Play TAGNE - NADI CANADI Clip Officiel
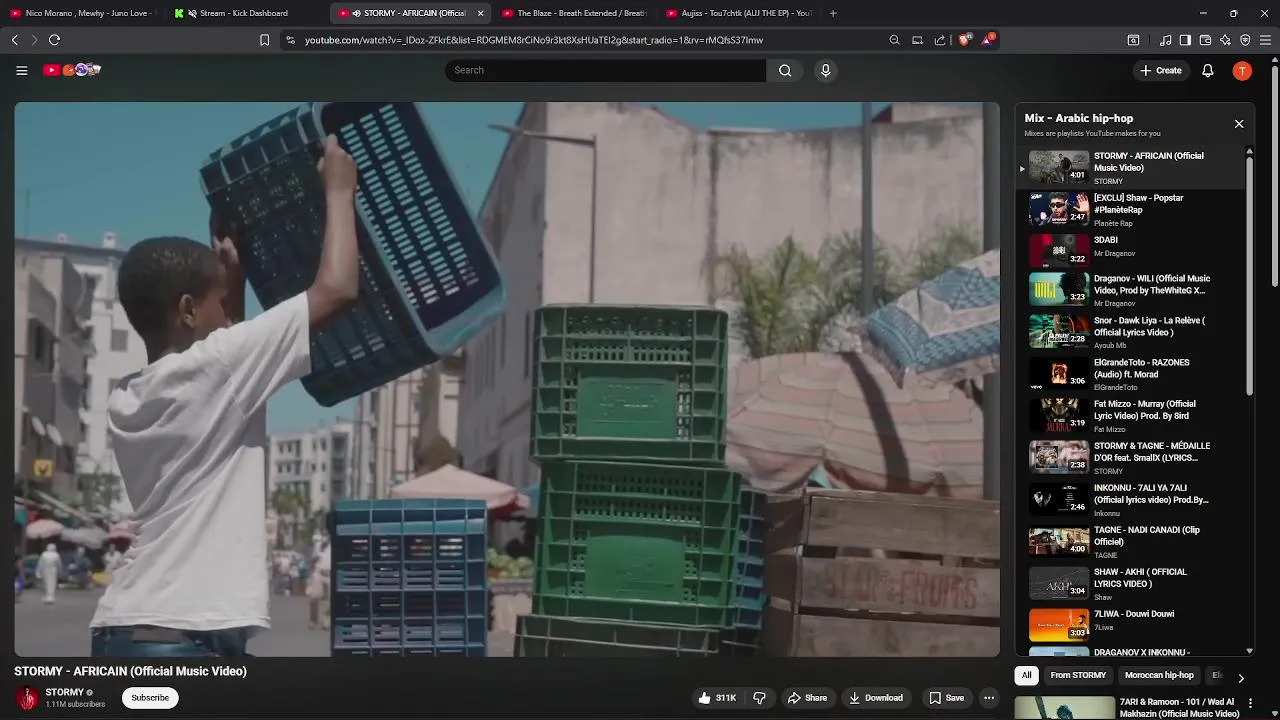1280x720 pixels. coord(1132,541)
